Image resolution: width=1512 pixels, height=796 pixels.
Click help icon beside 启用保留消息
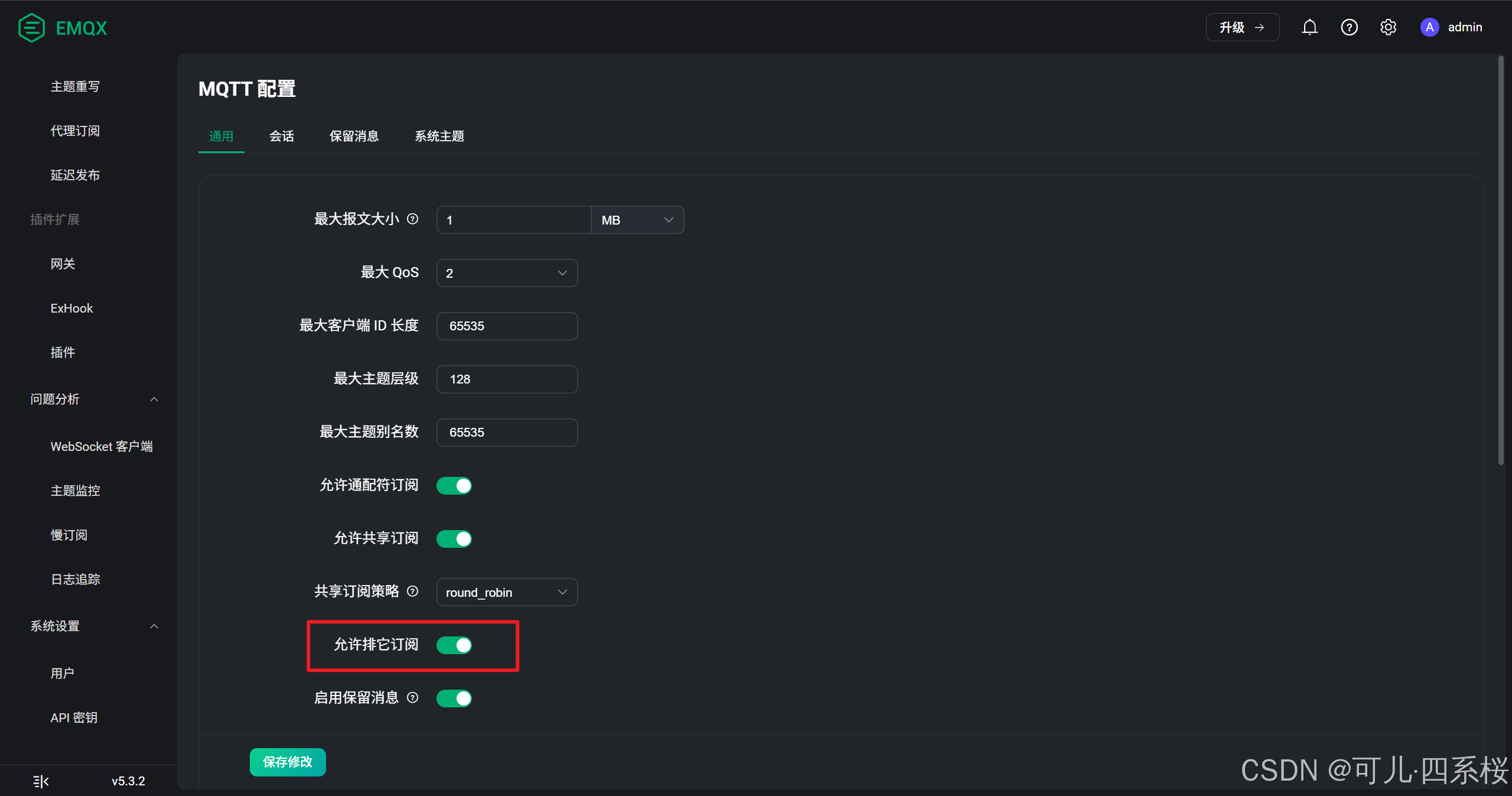click(413, 698)
